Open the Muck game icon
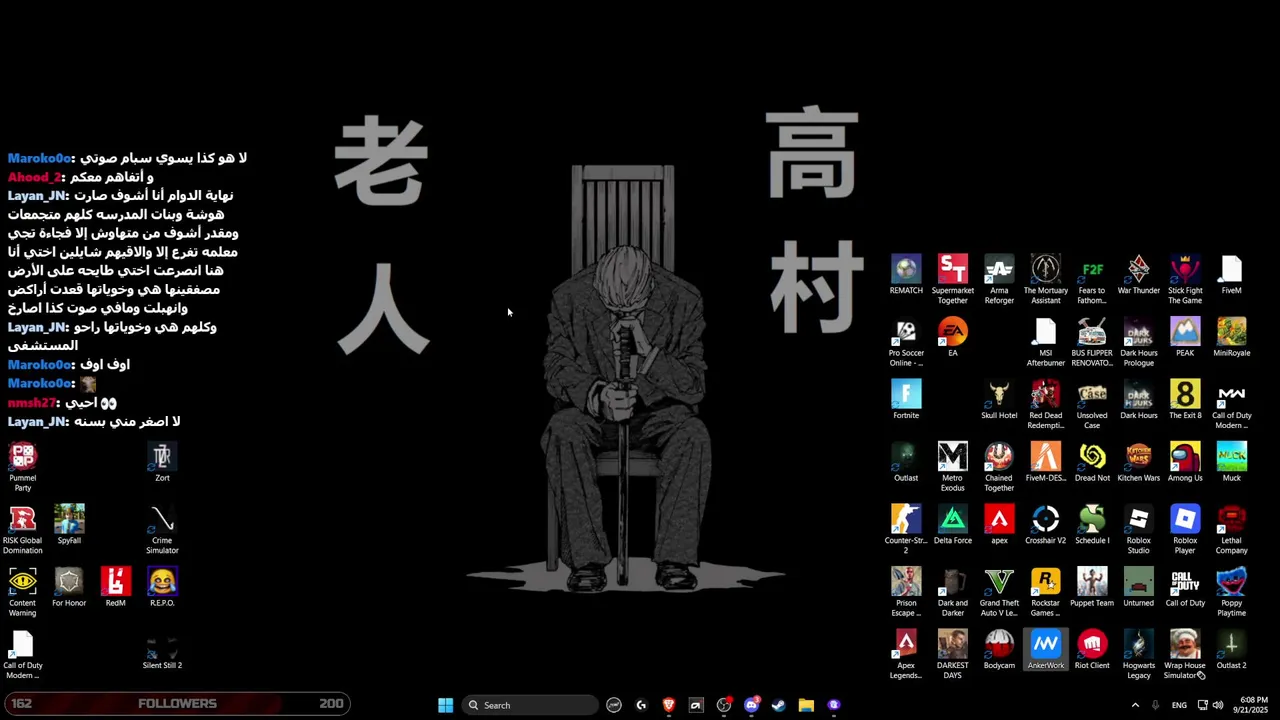Viewport: 1280px width, 720px height. 1231,462
